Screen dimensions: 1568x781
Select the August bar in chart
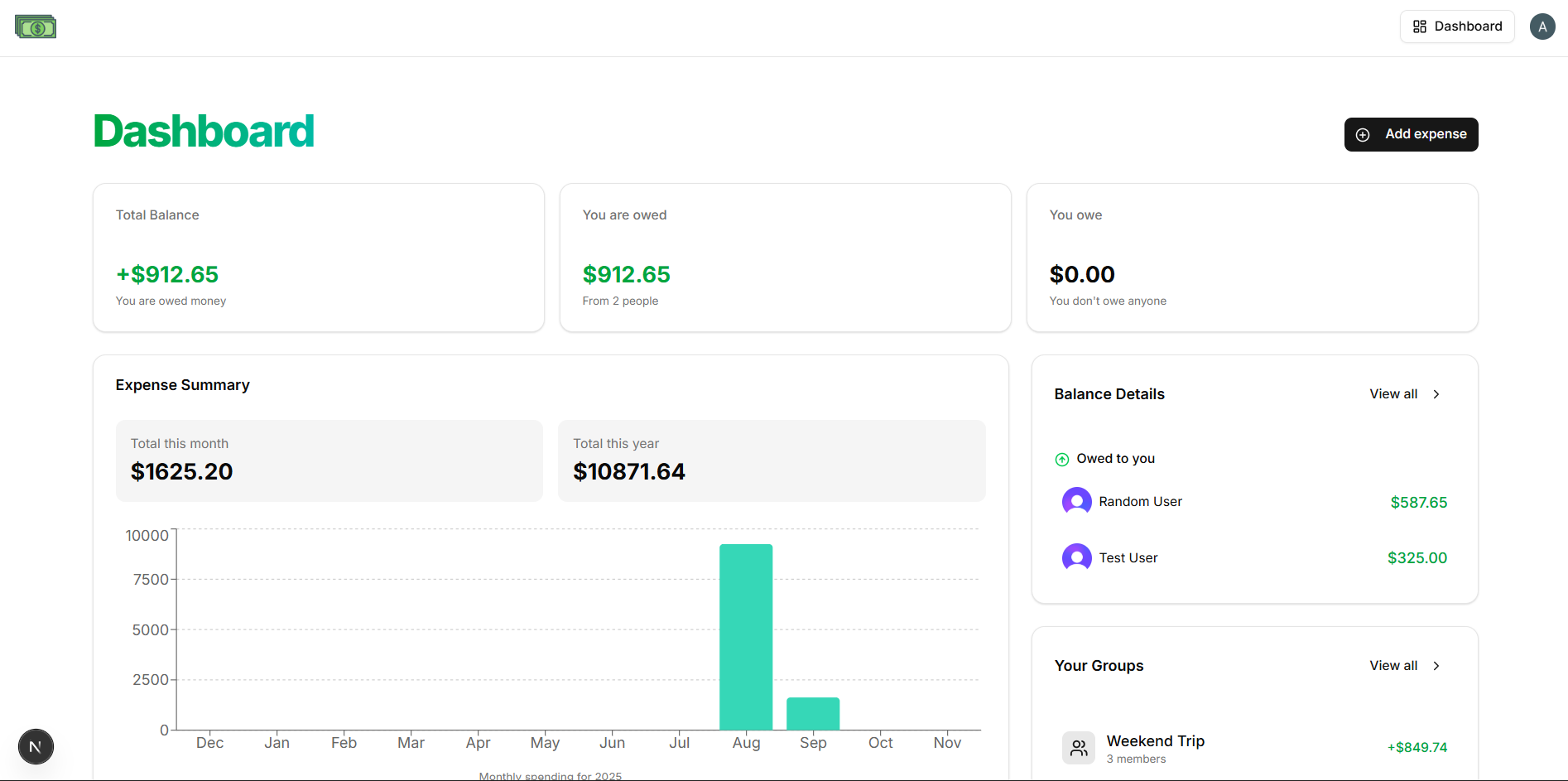(746, 637)
